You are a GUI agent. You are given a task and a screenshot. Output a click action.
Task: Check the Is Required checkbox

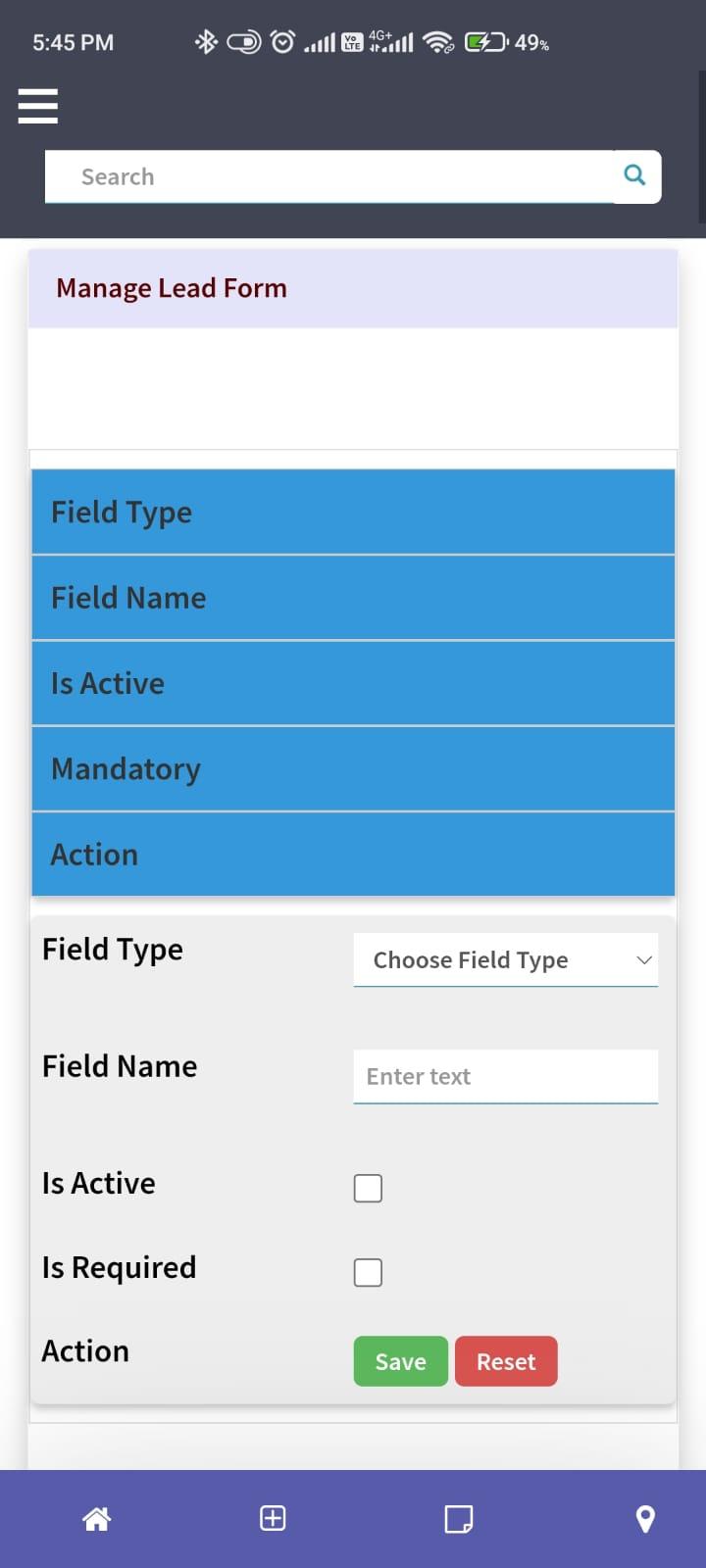click(368, 1272)
